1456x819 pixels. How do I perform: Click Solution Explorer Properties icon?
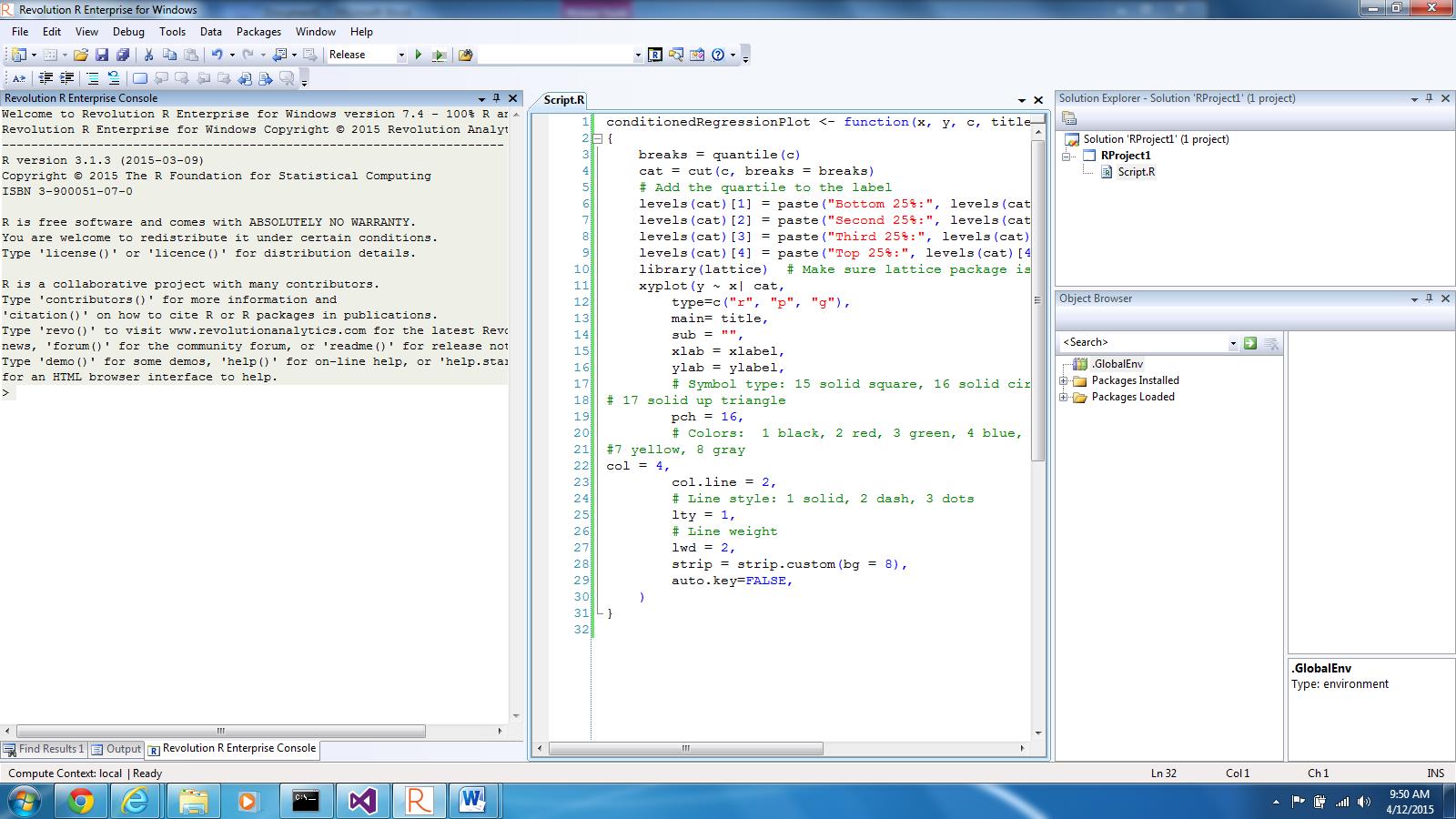1069,118
